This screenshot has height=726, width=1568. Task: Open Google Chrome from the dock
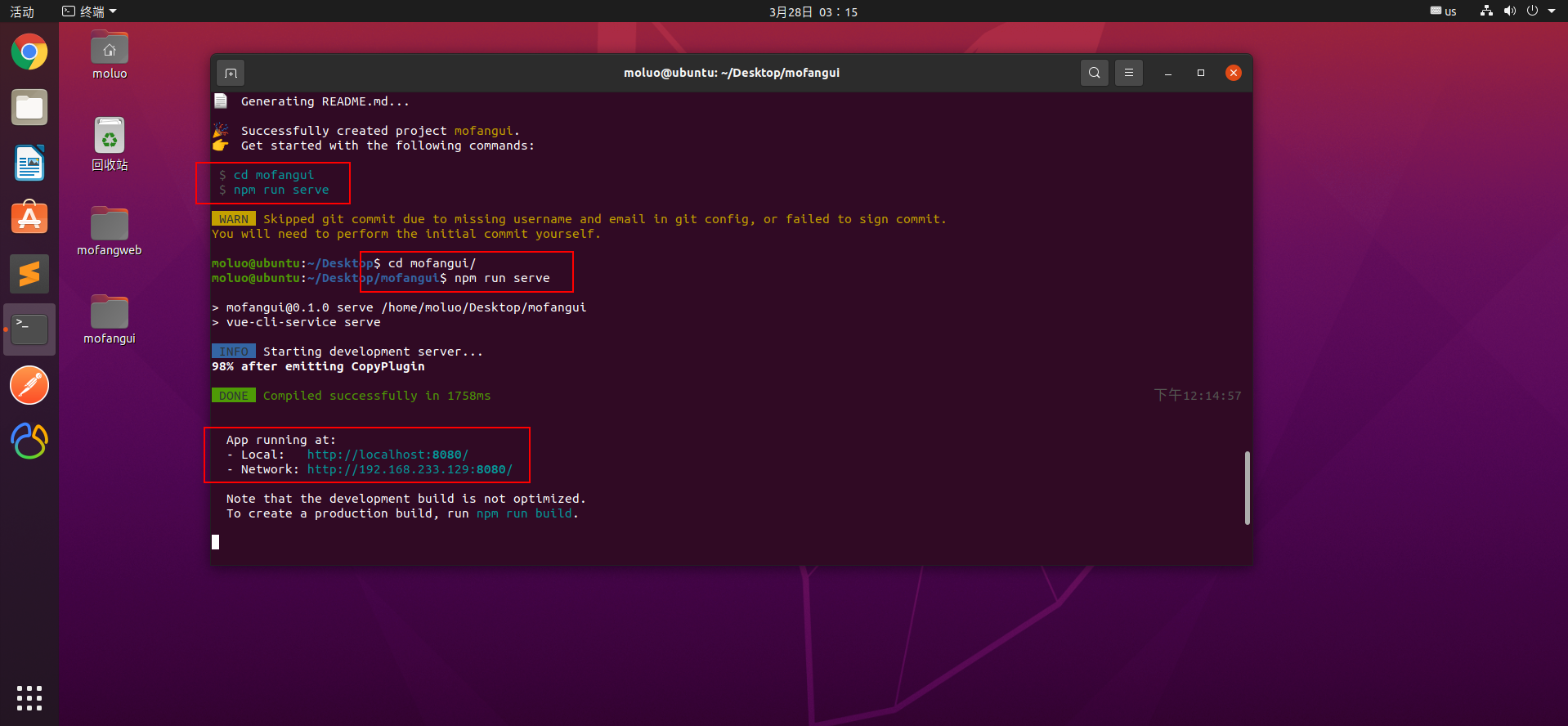click(29, 52)
